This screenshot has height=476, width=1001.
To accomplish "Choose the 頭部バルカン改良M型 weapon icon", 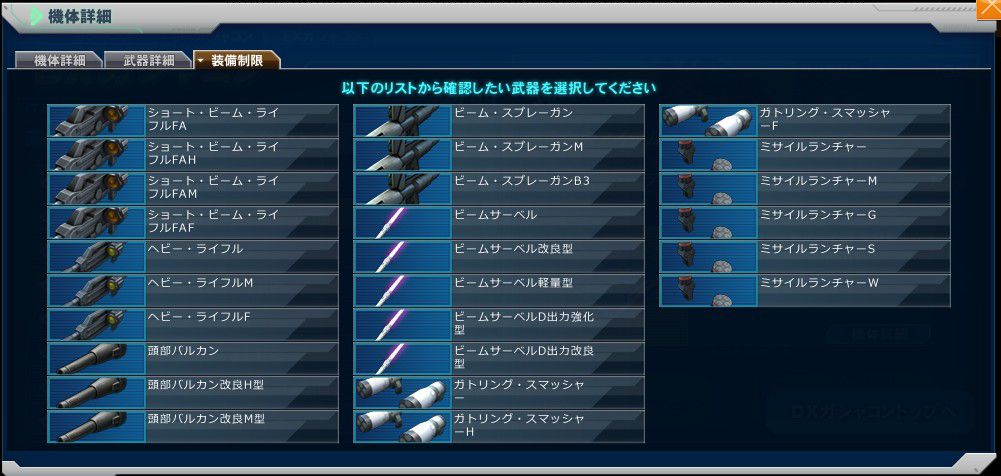I will [x=97, y=427].
